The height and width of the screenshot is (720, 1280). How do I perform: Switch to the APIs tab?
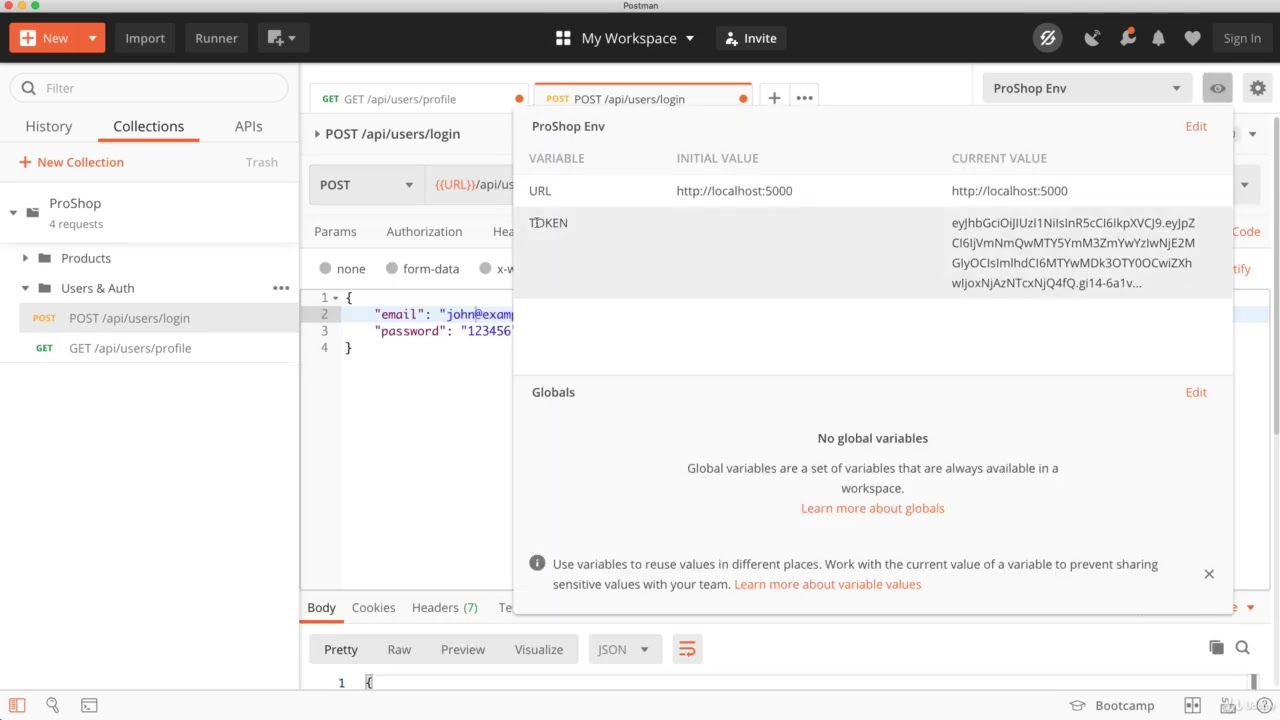pos(248,126)
